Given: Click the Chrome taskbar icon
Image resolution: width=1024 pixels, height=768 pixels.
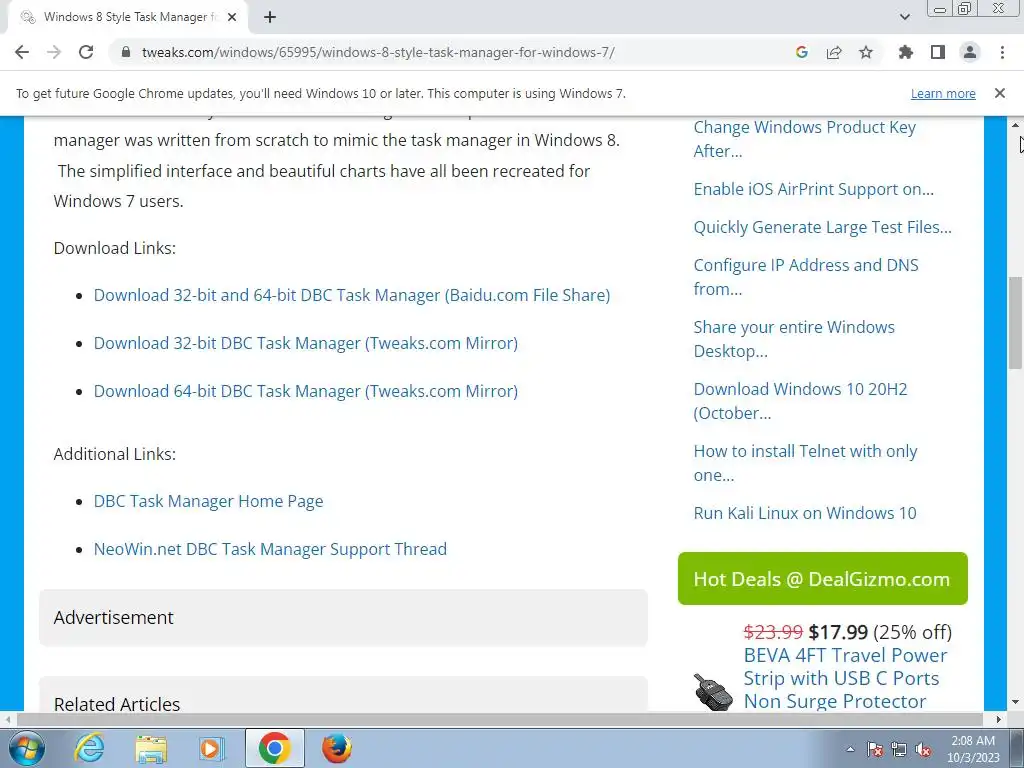Looking at the screenshot, I should click(274, 748).
